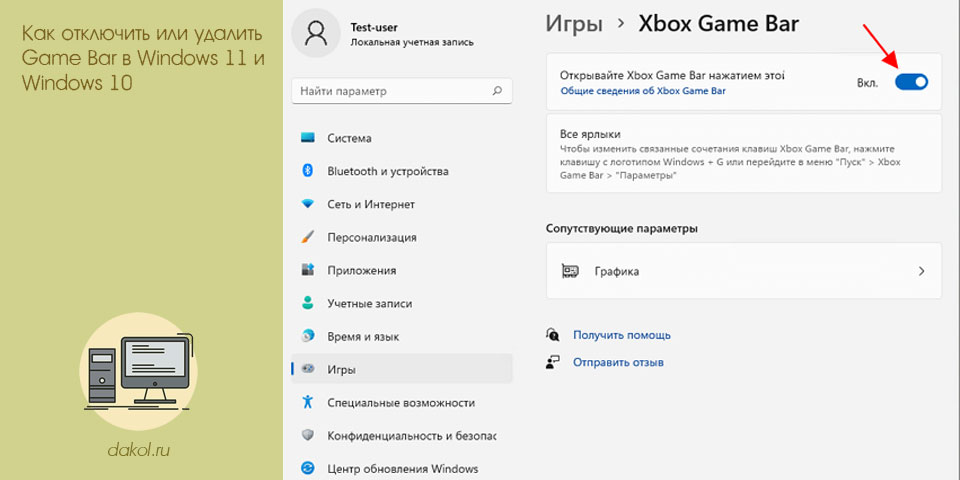
Task: Expand Графика with the chevron arrow
Action: click(921, 271)
